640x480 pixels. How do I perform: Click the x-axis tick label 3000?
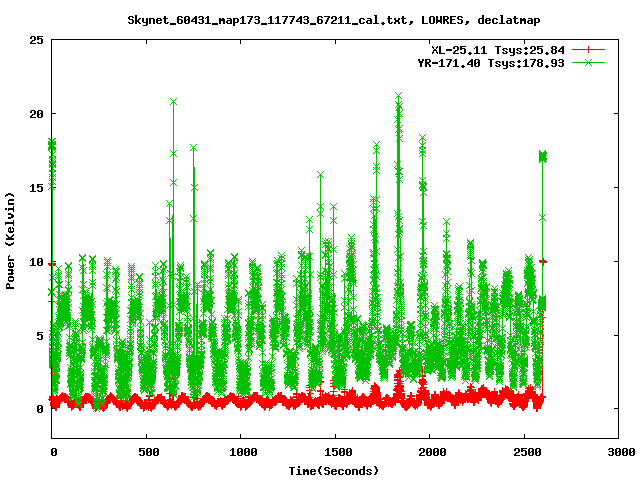621,452
